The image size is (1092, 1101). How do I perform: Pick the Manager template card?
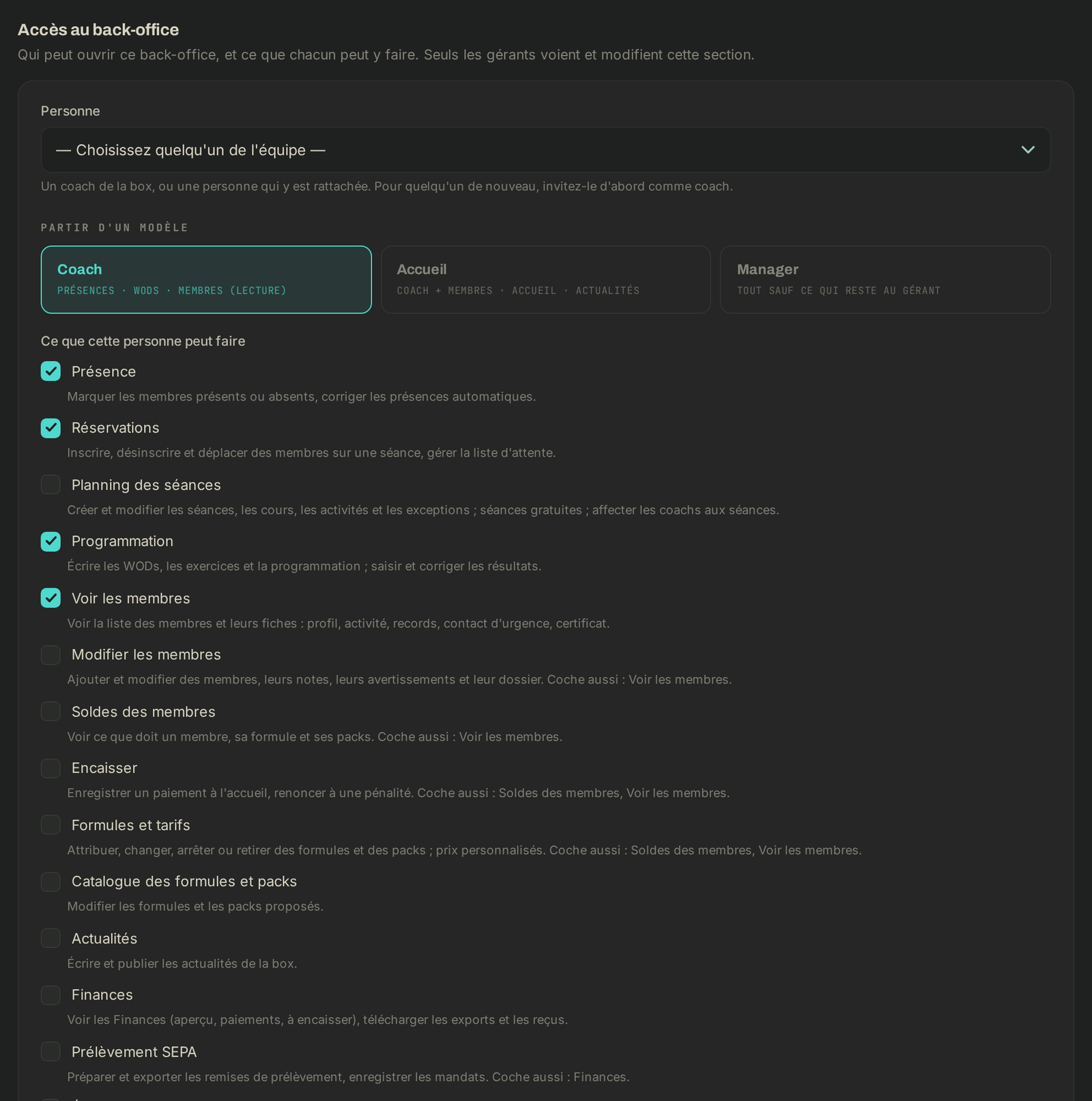885,279
